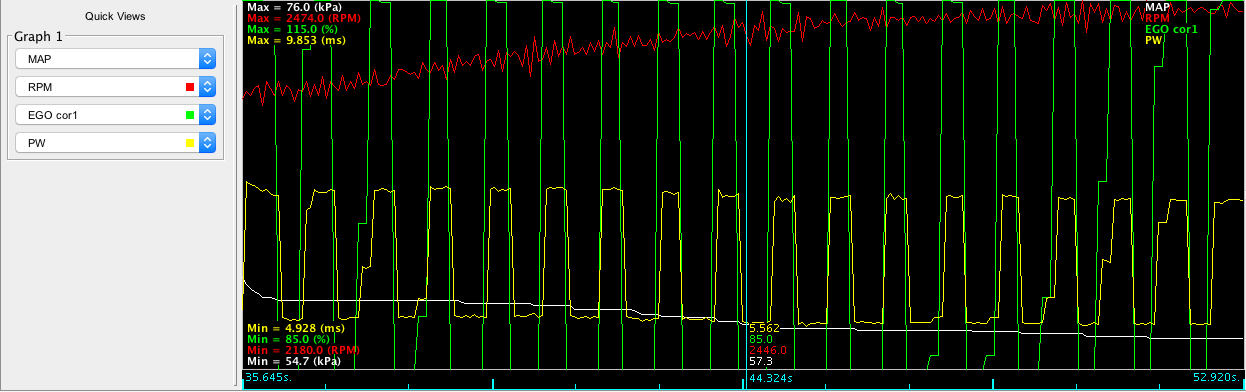This screenshot has height=392, width=1246.
Task: Click the MAP legend label in graph
Action: pyautogui.click(x=1157, y=7)
